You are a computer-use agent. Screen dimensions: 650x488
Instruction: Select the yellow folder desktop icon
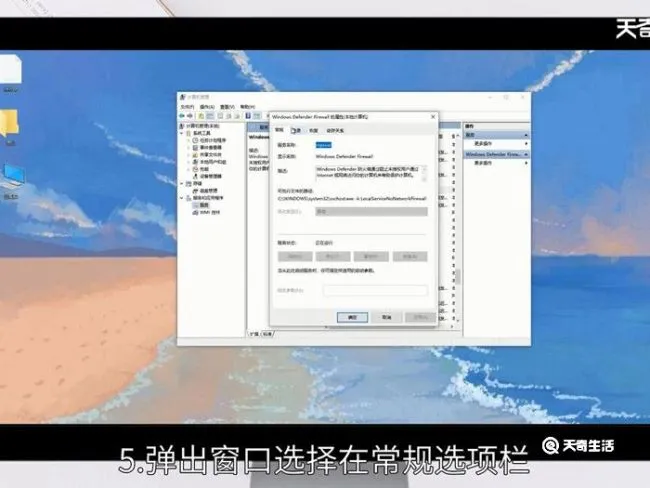pos(9,126)
